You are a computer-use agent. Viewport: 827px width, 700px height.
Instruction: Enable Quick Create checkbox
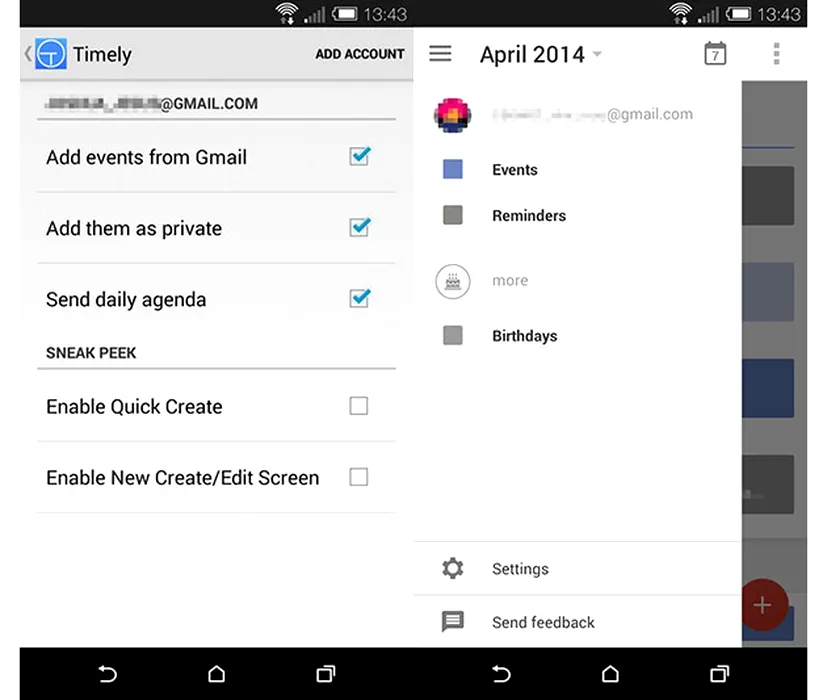pyautogui.click(x=358, y=406)
